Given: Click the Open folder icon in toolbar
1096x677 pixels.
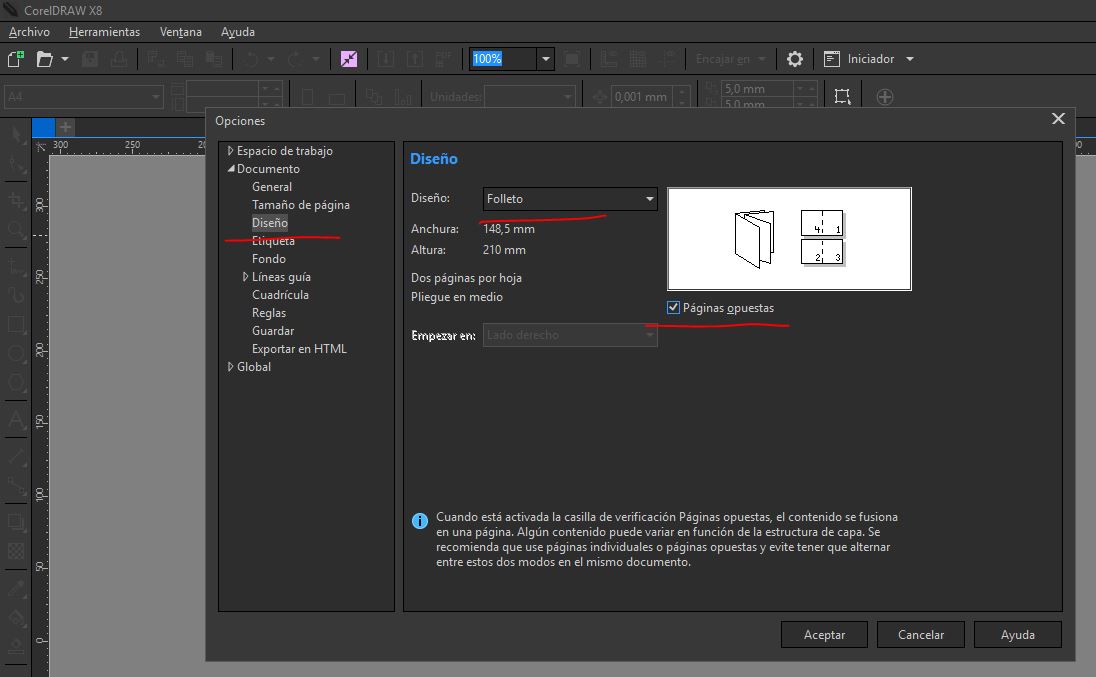Looking at the screenshot, I should pyautogui.click(x=44, y=59).
